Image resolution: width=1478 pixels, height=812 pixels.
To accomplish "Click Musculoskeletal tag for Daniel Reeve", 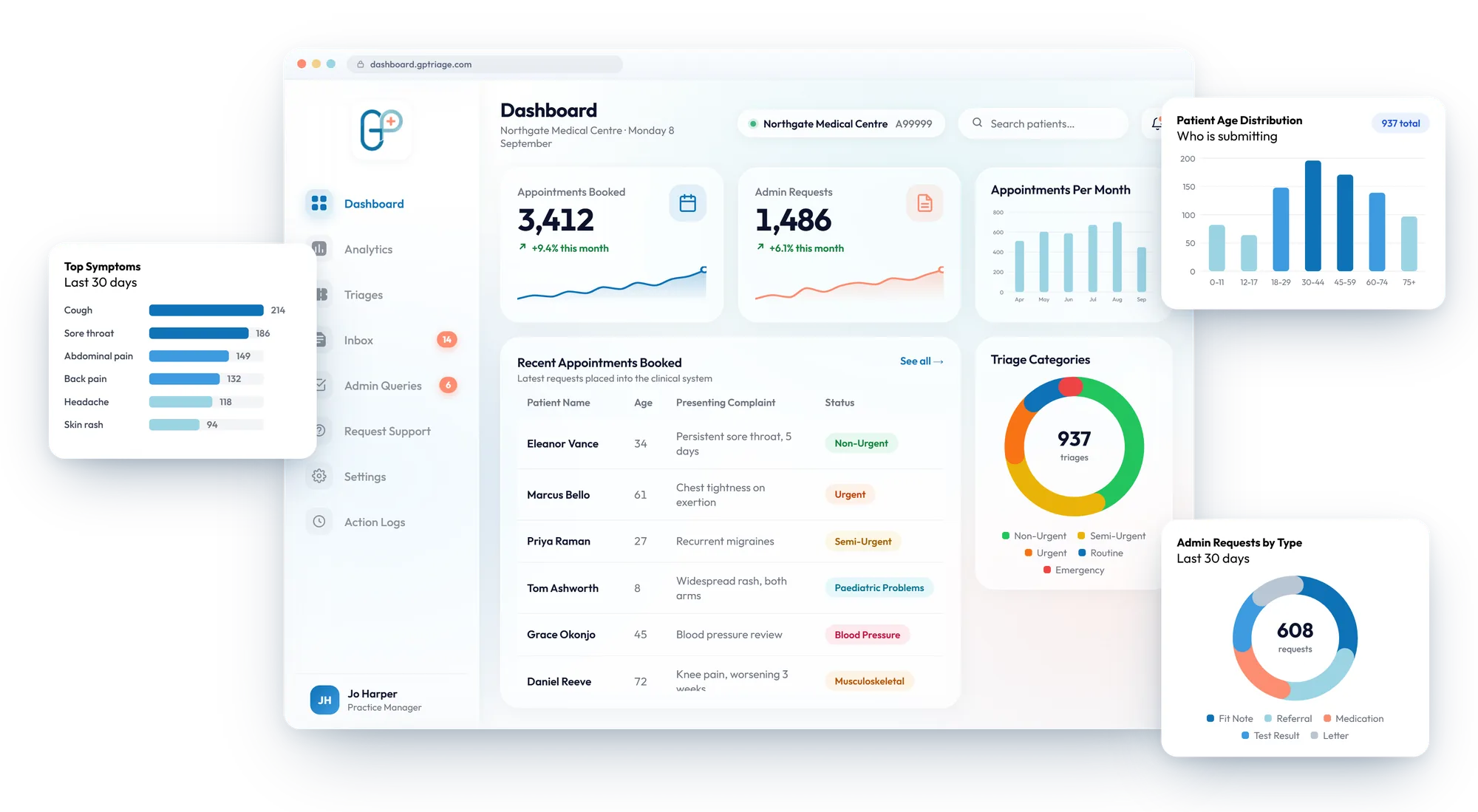I will pos(869,681).
